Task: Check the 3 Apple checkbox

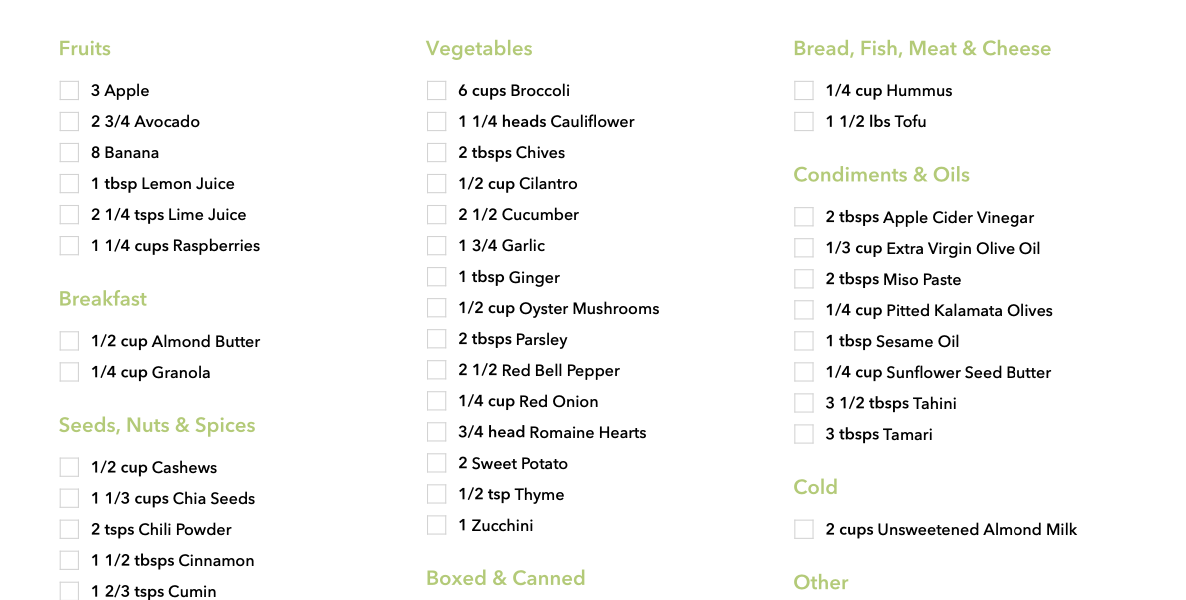Action: 70,91
